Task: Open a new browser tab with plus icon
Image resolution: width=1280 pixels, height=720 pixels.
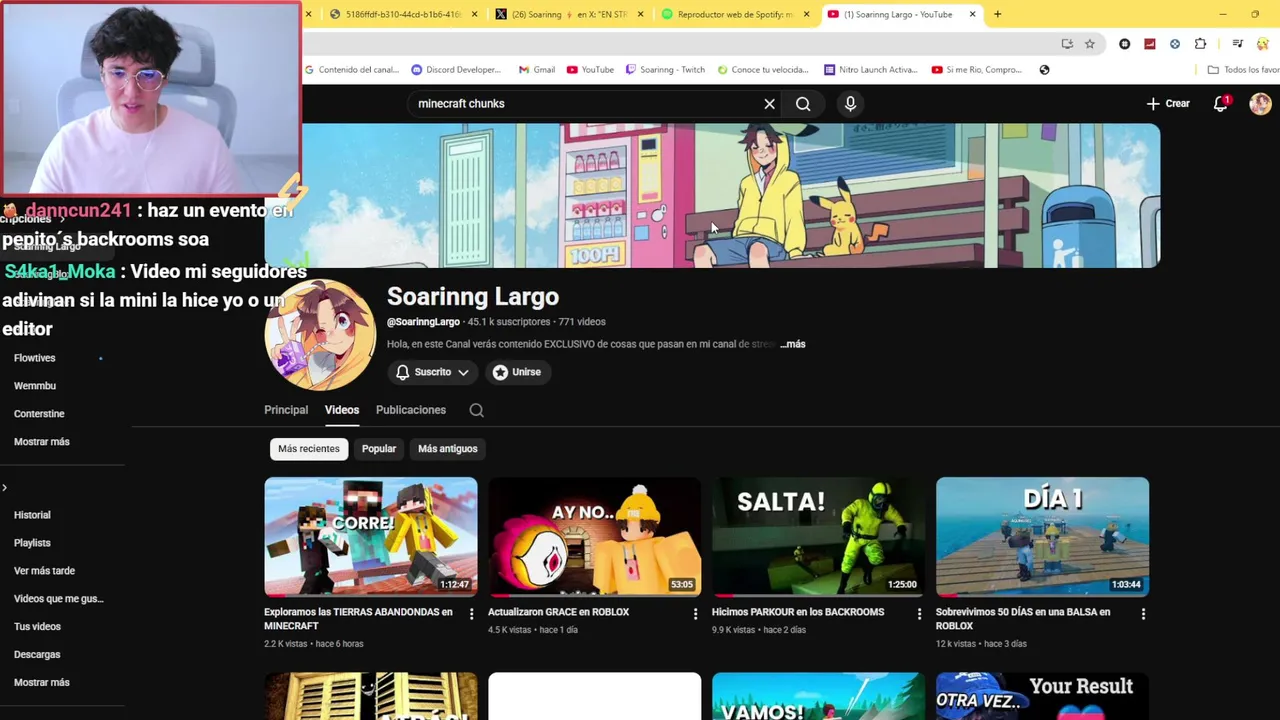Action: tap(997, 14)
